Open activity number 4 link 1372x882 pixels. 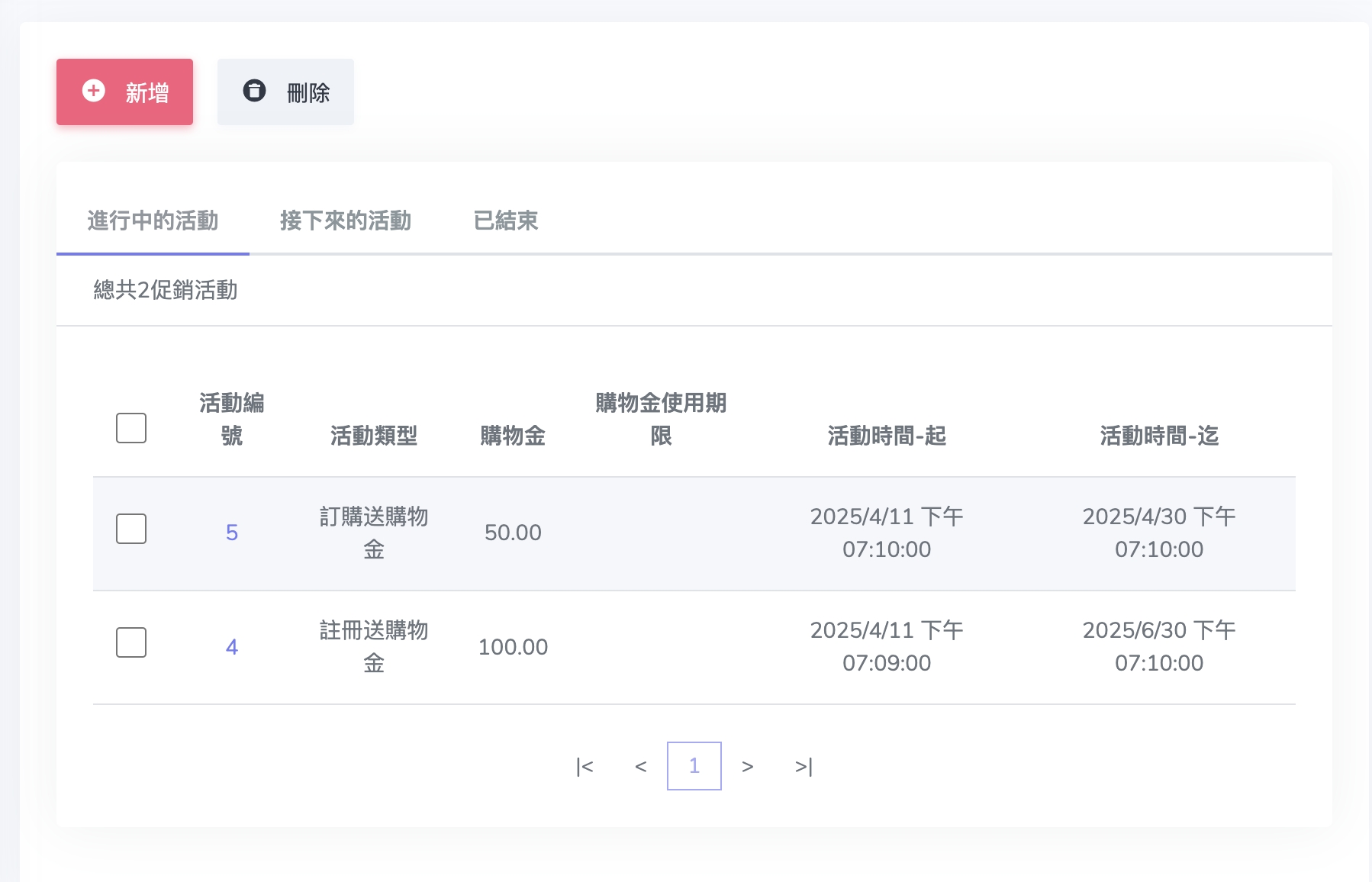coord(232,647)
